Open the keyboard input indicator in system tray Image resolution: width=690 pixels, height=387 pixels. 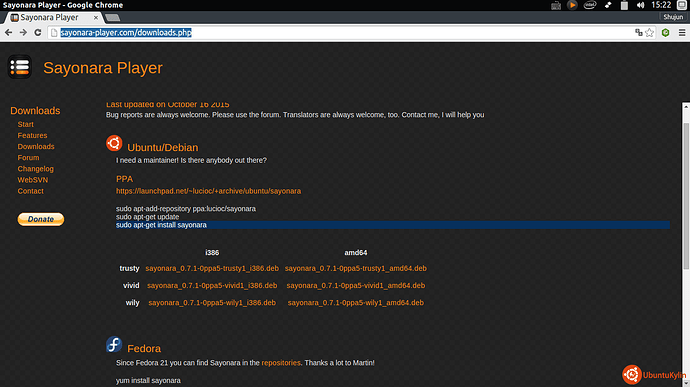556,5
